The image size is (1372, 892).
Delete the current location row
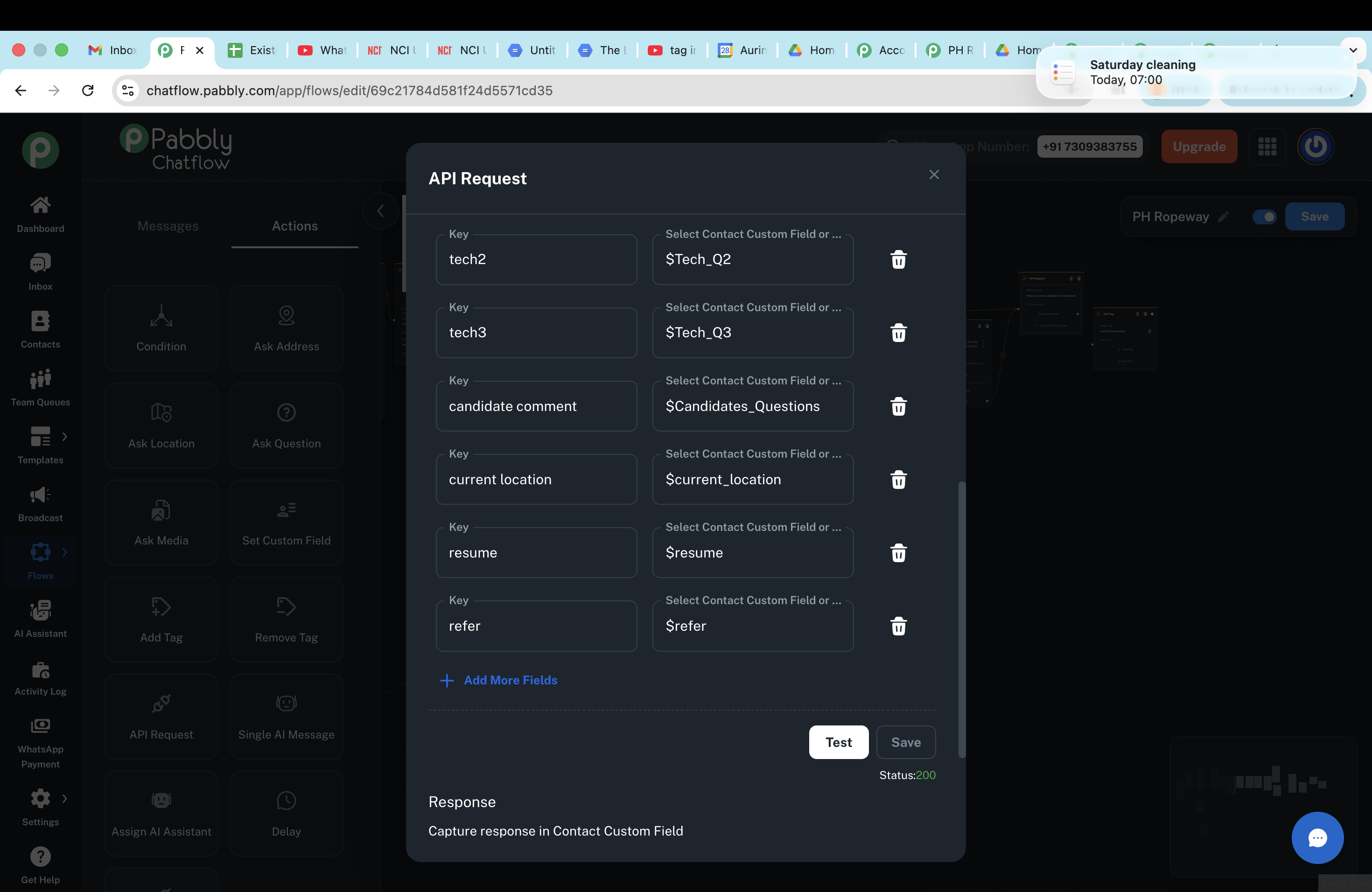click(x=898, y=480)
